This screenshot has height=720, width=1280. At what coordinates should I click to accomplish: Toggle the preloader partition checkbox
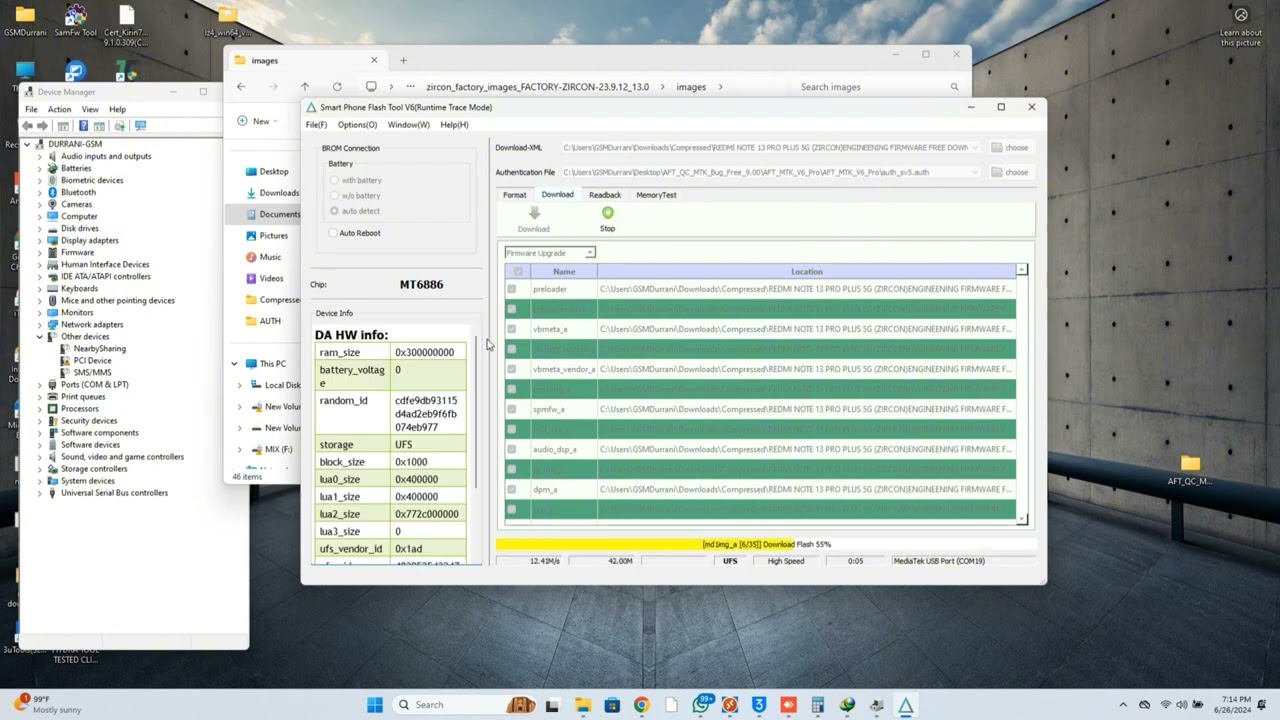point(511,289)
